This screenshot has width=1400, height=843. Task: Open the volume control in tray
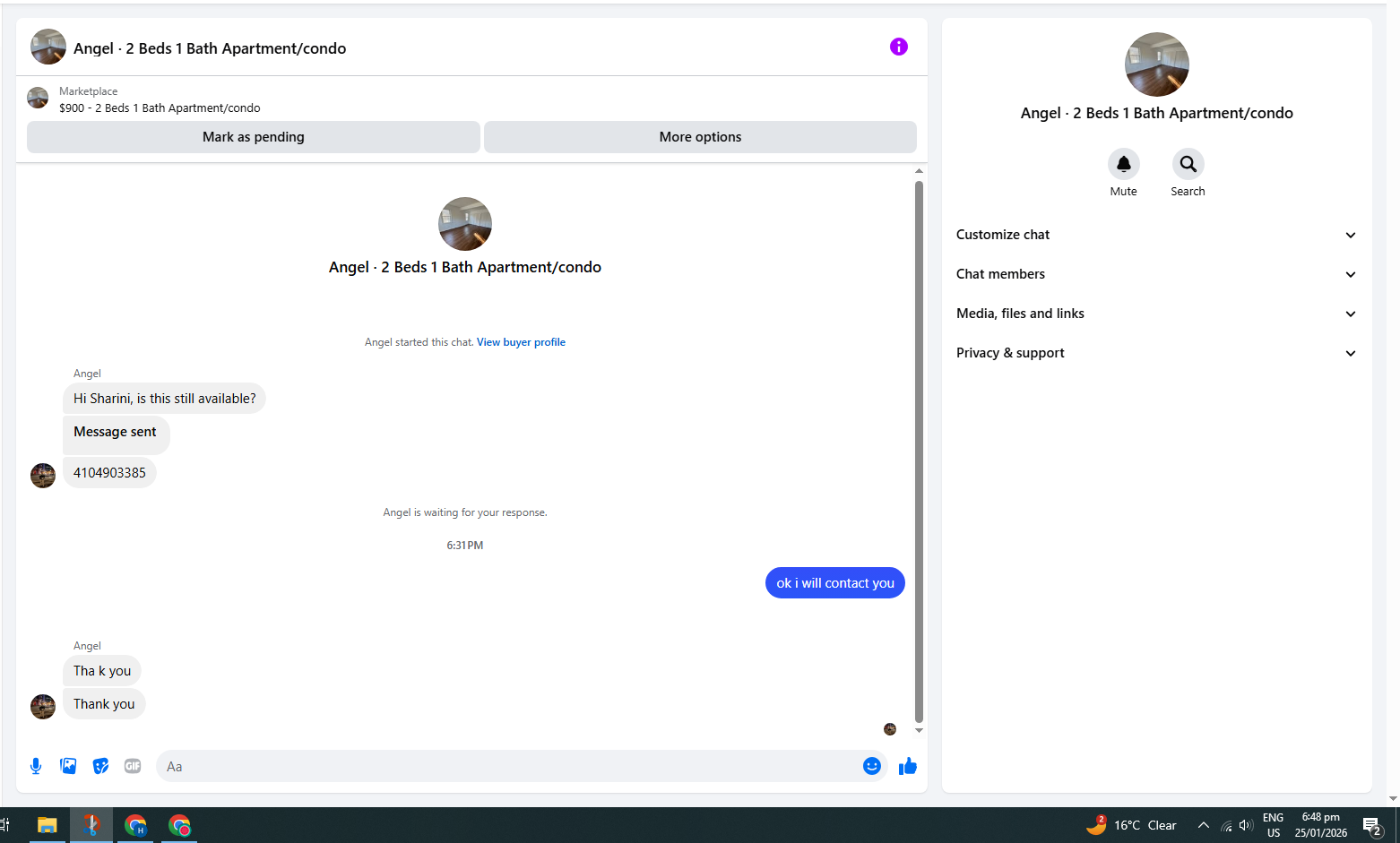pos(1246,825)
